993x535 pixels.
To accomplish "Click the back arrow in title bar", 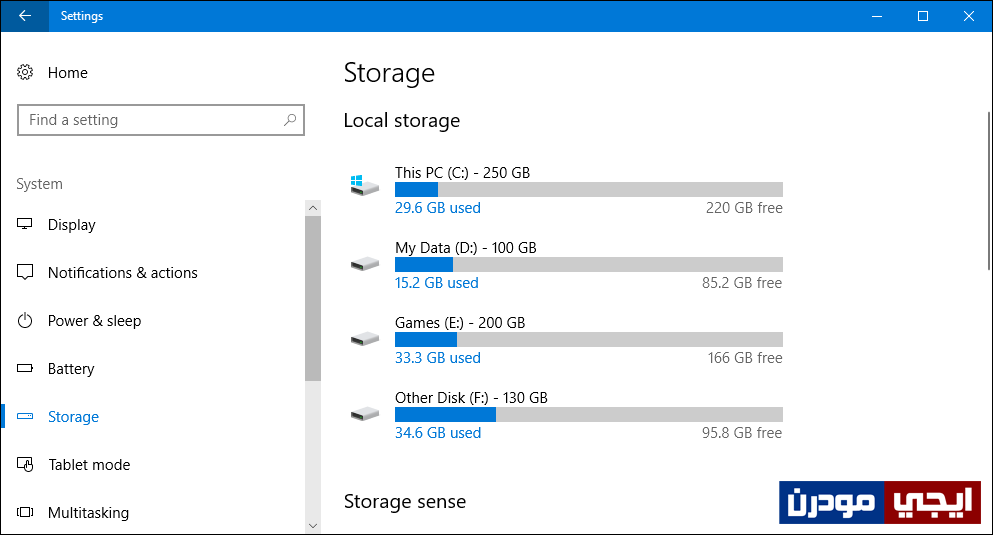I will 25,16.
